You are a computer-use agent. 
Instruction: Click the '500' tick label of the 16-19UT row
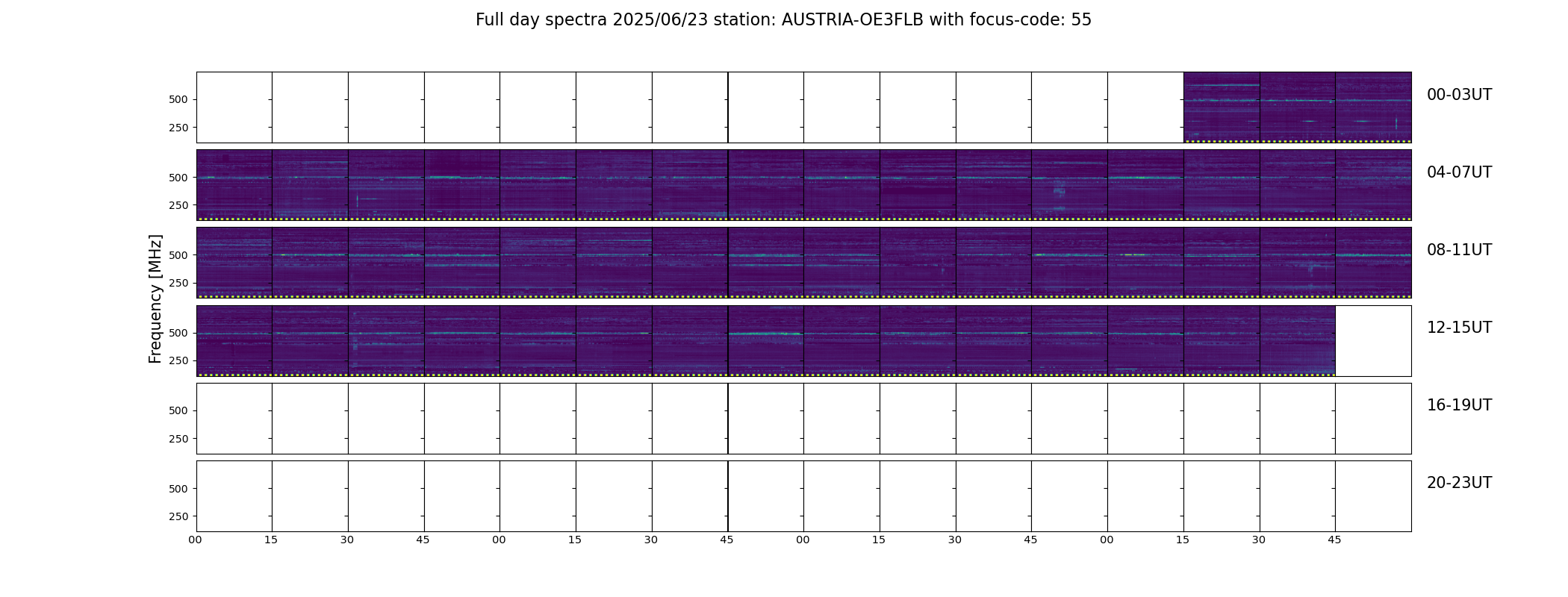178,410
